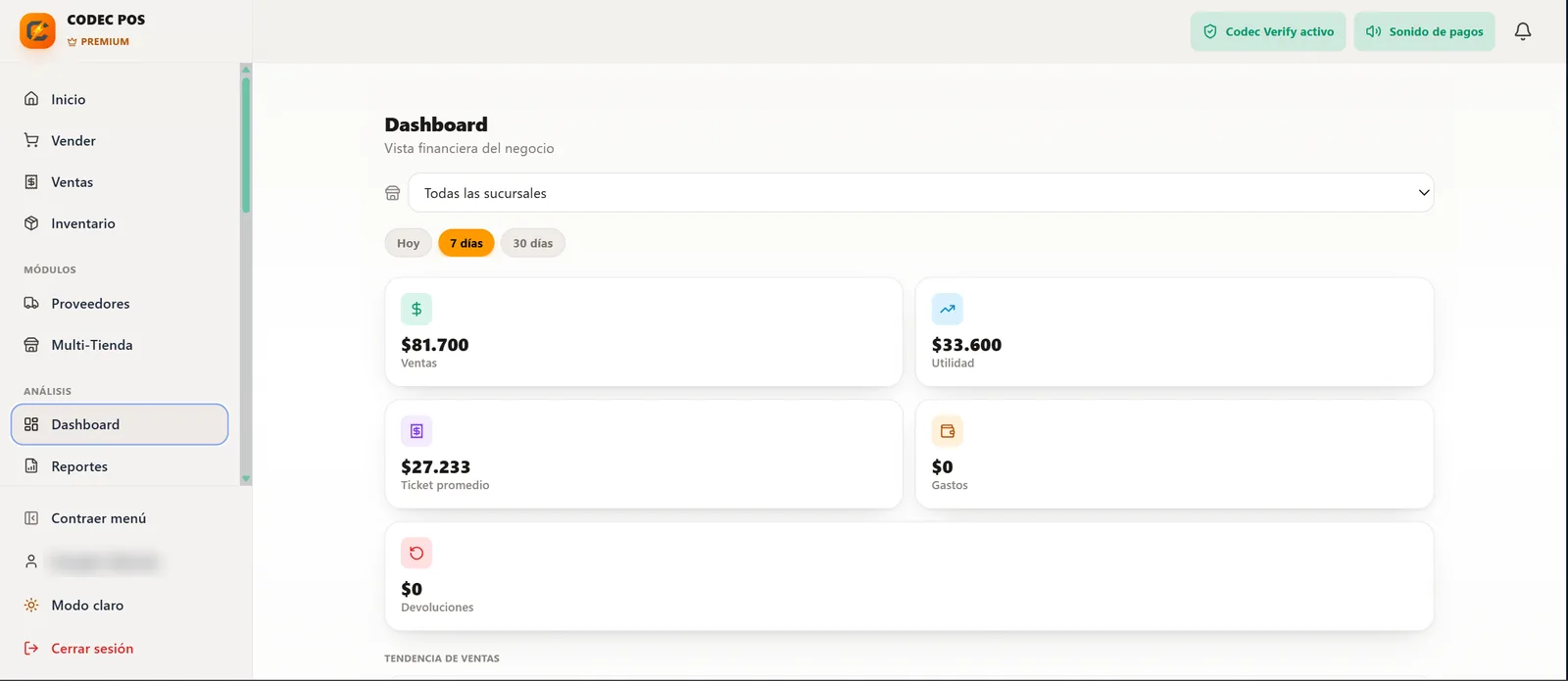Click the purple Ticket promedio icon
The height and width of the screenshot is (681, 1568).
point(416,431)
